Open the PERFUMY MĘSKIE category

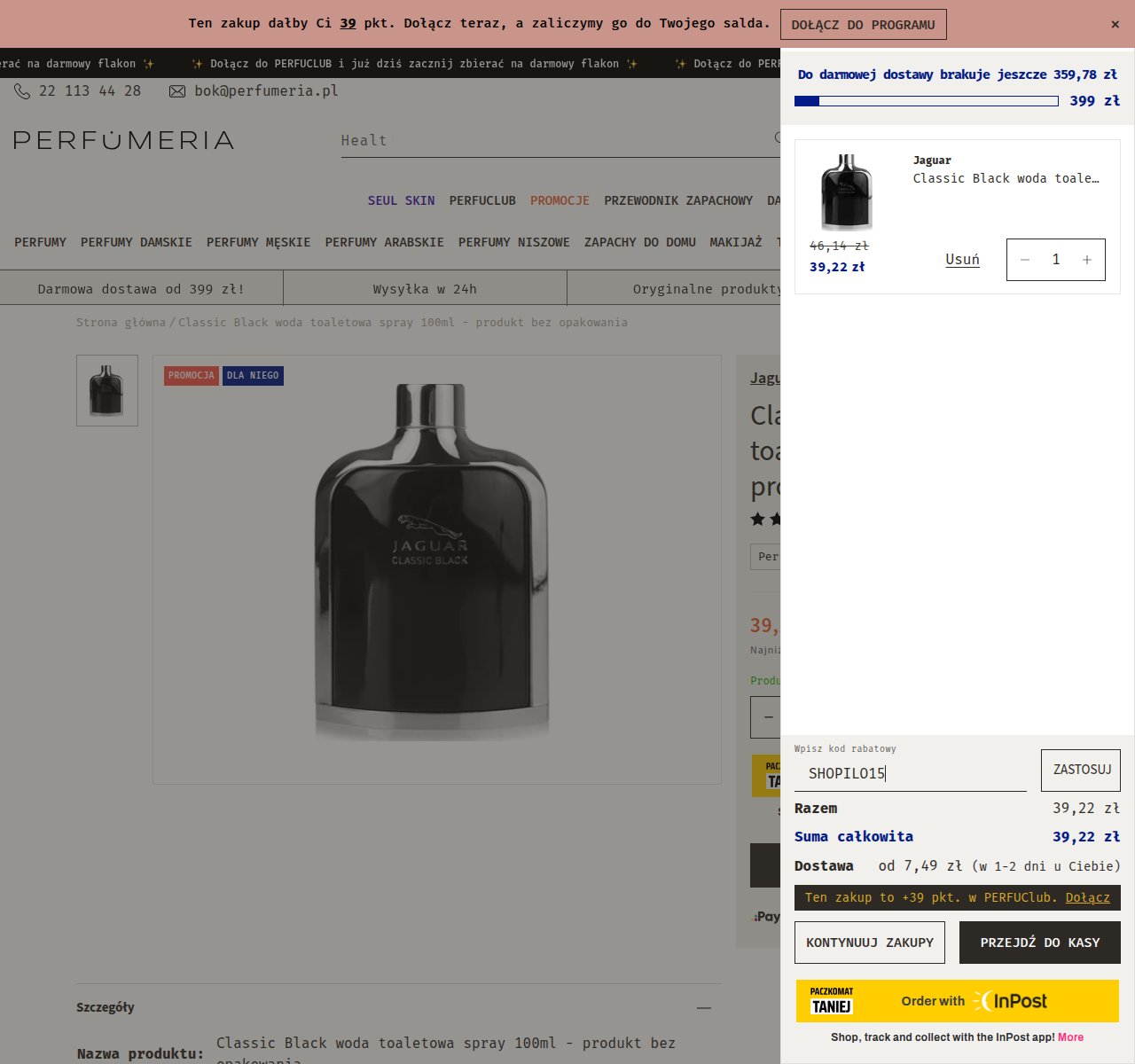(259, 242)
